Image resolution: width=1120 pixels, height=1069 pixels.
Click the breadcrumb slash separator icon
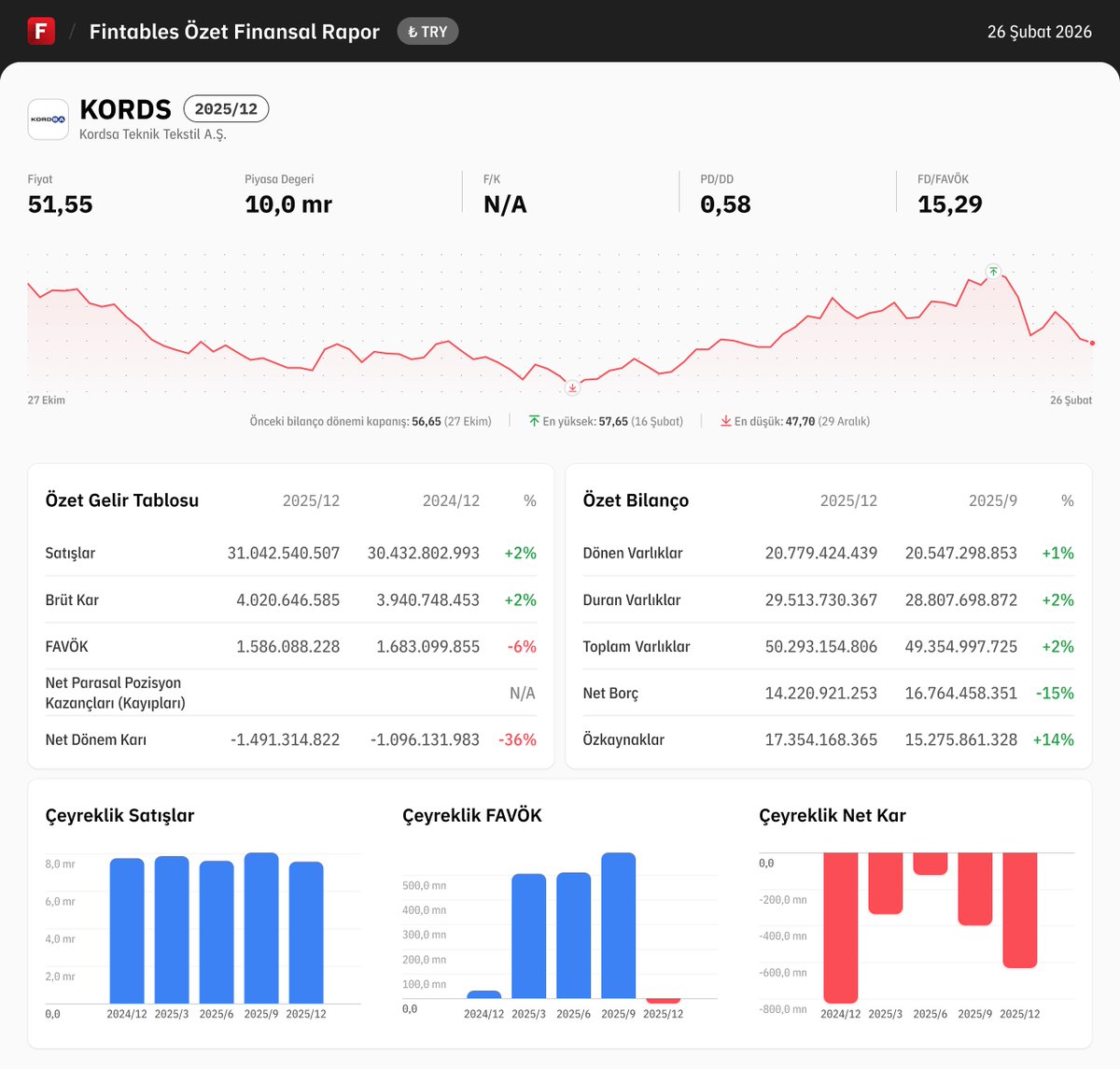[x=71, y=31]
